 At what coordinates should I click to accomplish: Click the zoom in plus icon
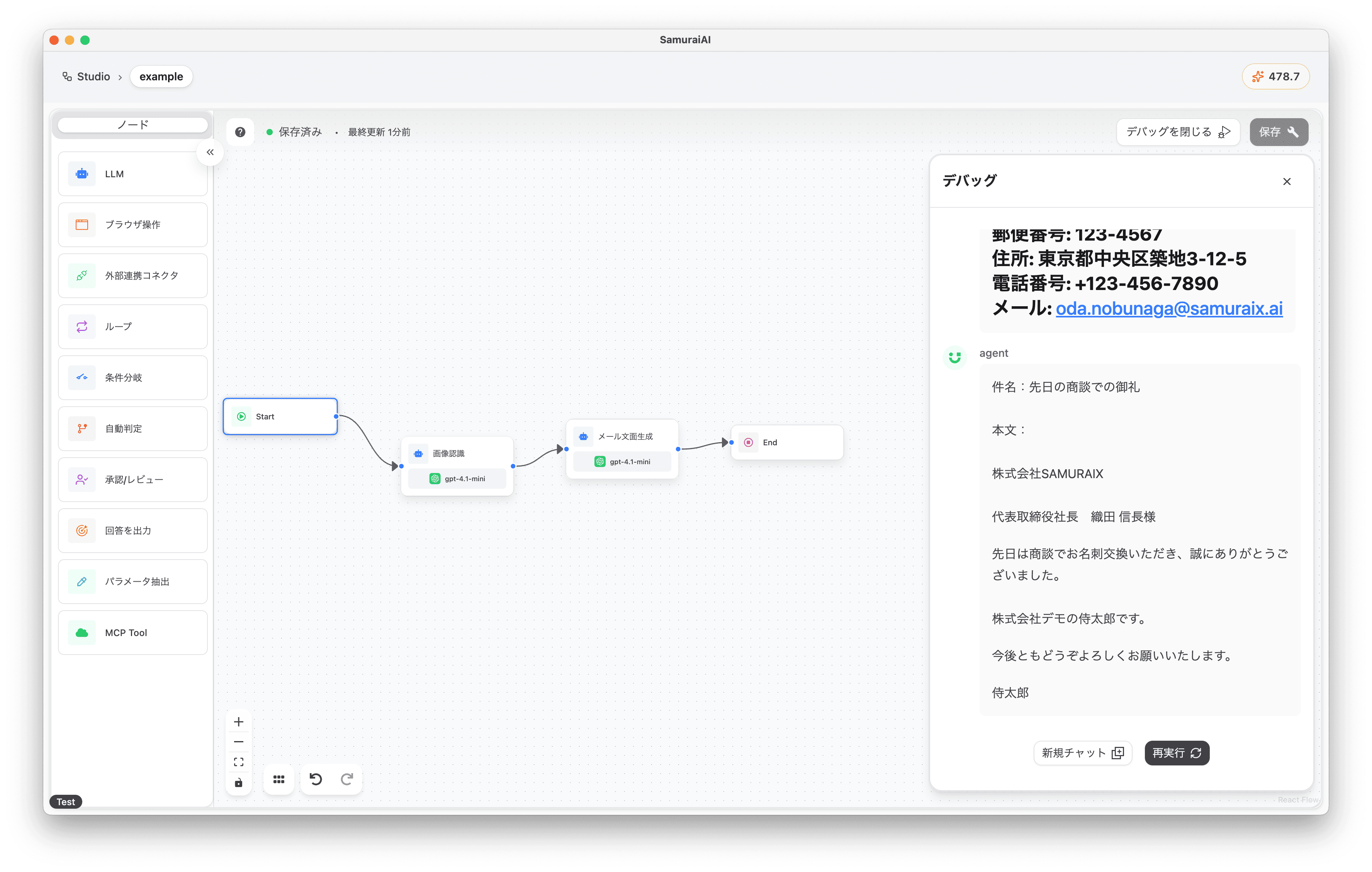pyautogui.click(x=239, y=722)
